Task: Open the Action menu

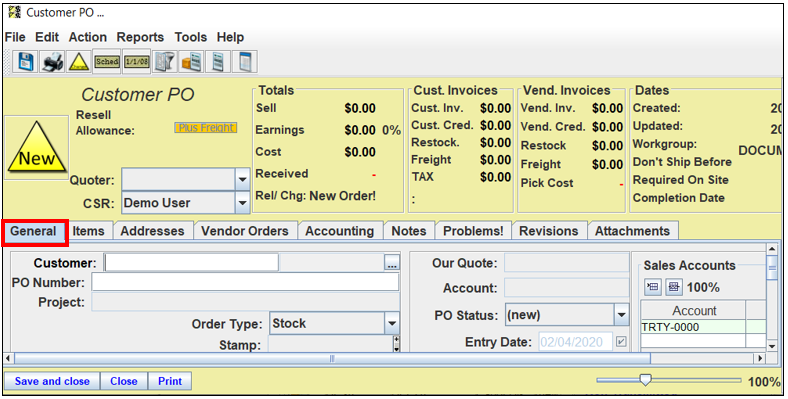Action: coord(87,37)
